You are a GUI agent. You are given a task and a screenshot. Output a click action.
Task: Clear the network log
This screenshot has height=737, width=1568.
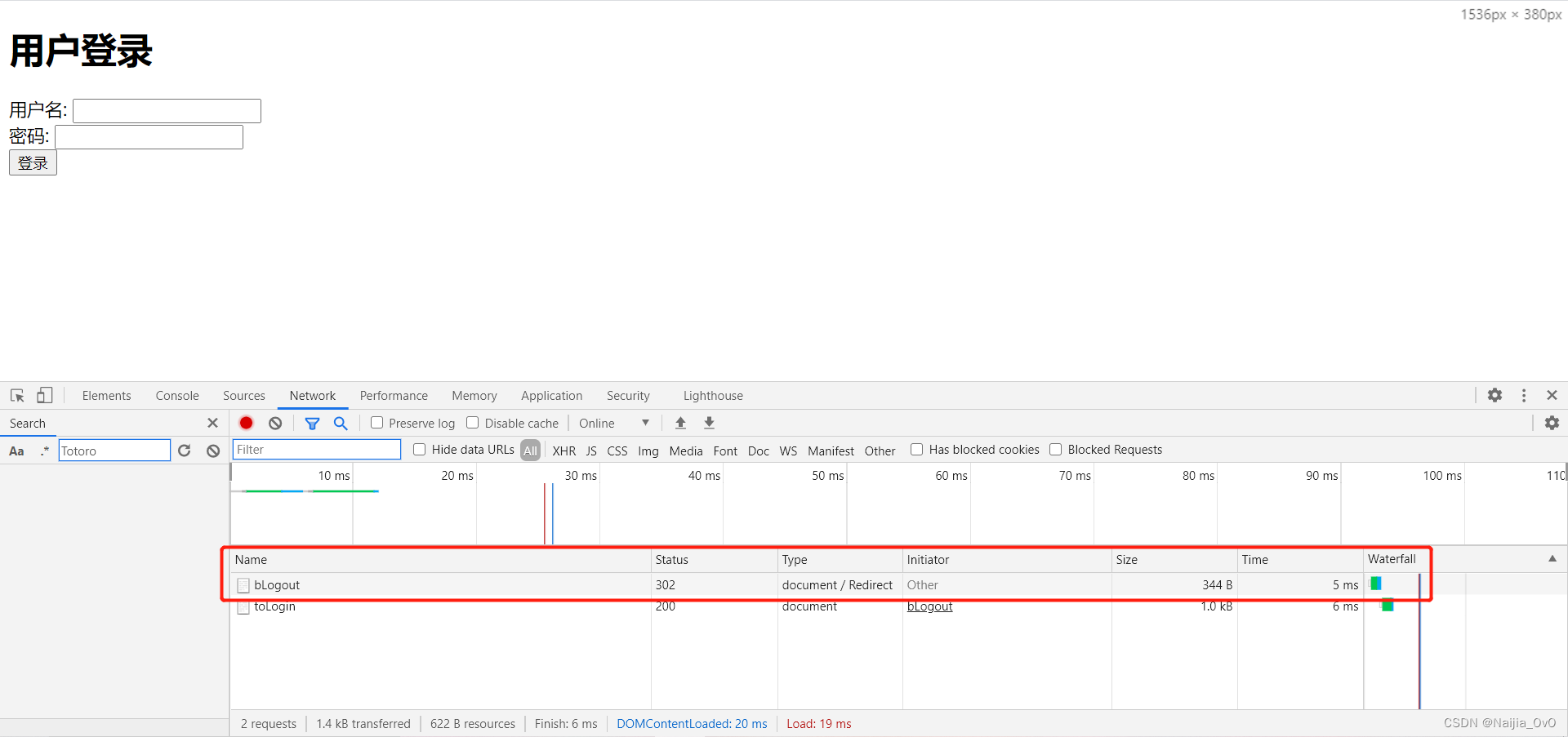(275, 423)
